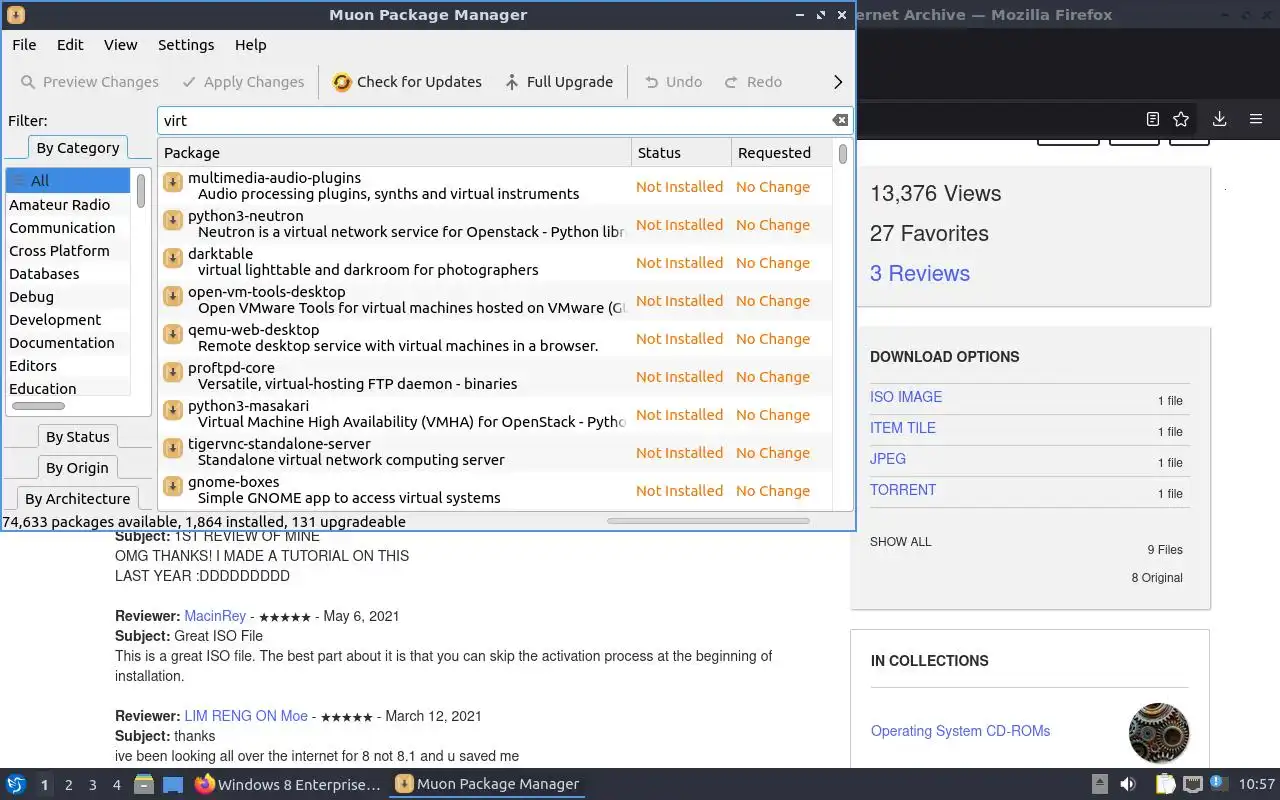Sort by the Package column header
This screenshot has height=800, width=1280.
coord(395,153)
